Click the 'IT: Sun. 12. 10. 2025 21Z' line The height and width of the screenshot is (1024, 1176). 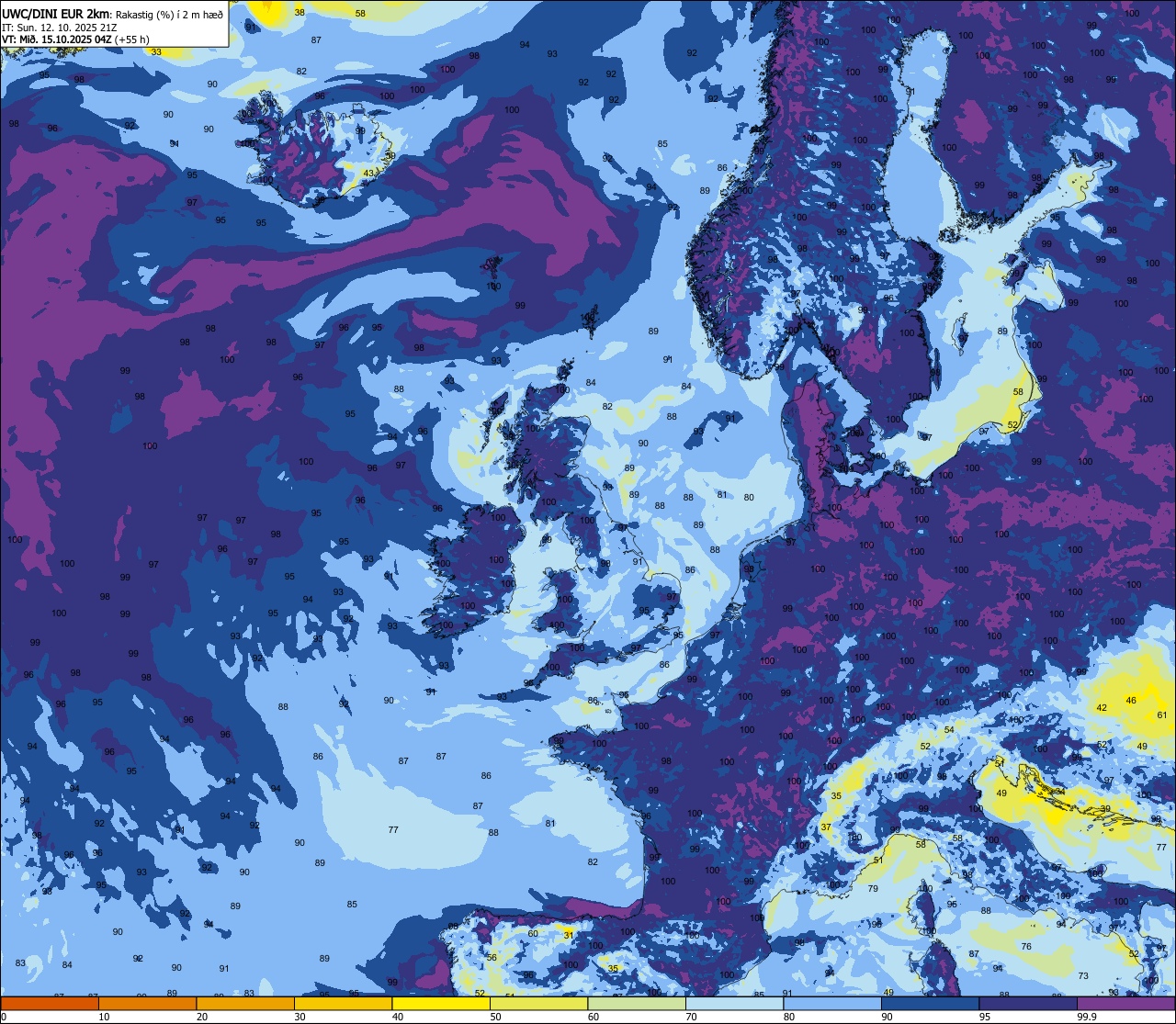pyautogui.click(x=59, y=27)
